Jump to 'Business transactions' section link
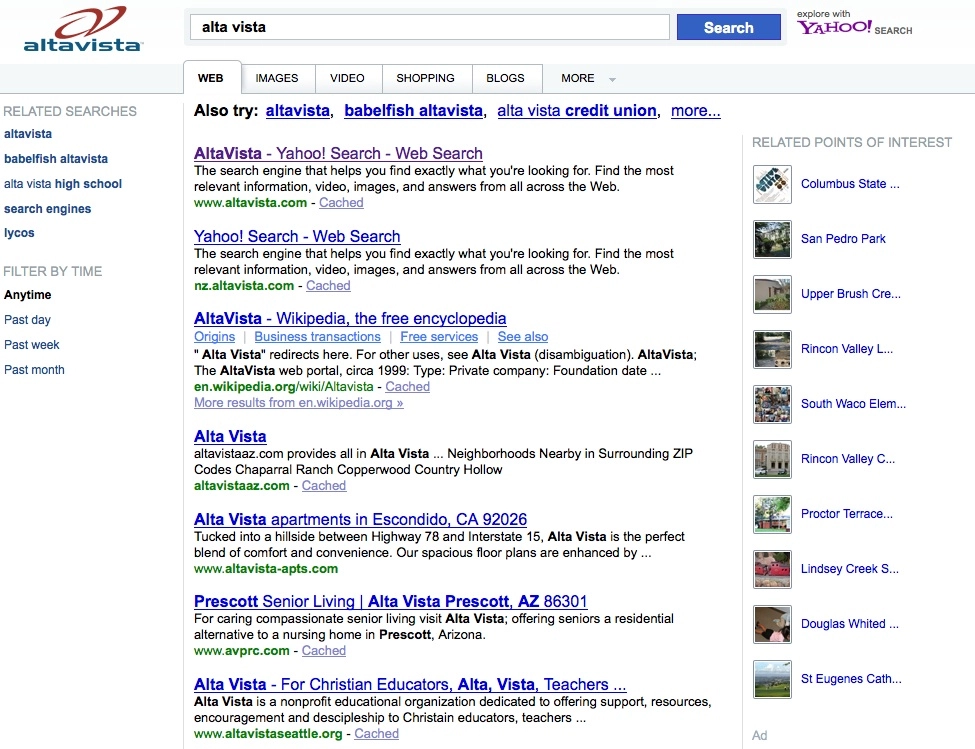975x749 pixels. (x=317, y=336)
